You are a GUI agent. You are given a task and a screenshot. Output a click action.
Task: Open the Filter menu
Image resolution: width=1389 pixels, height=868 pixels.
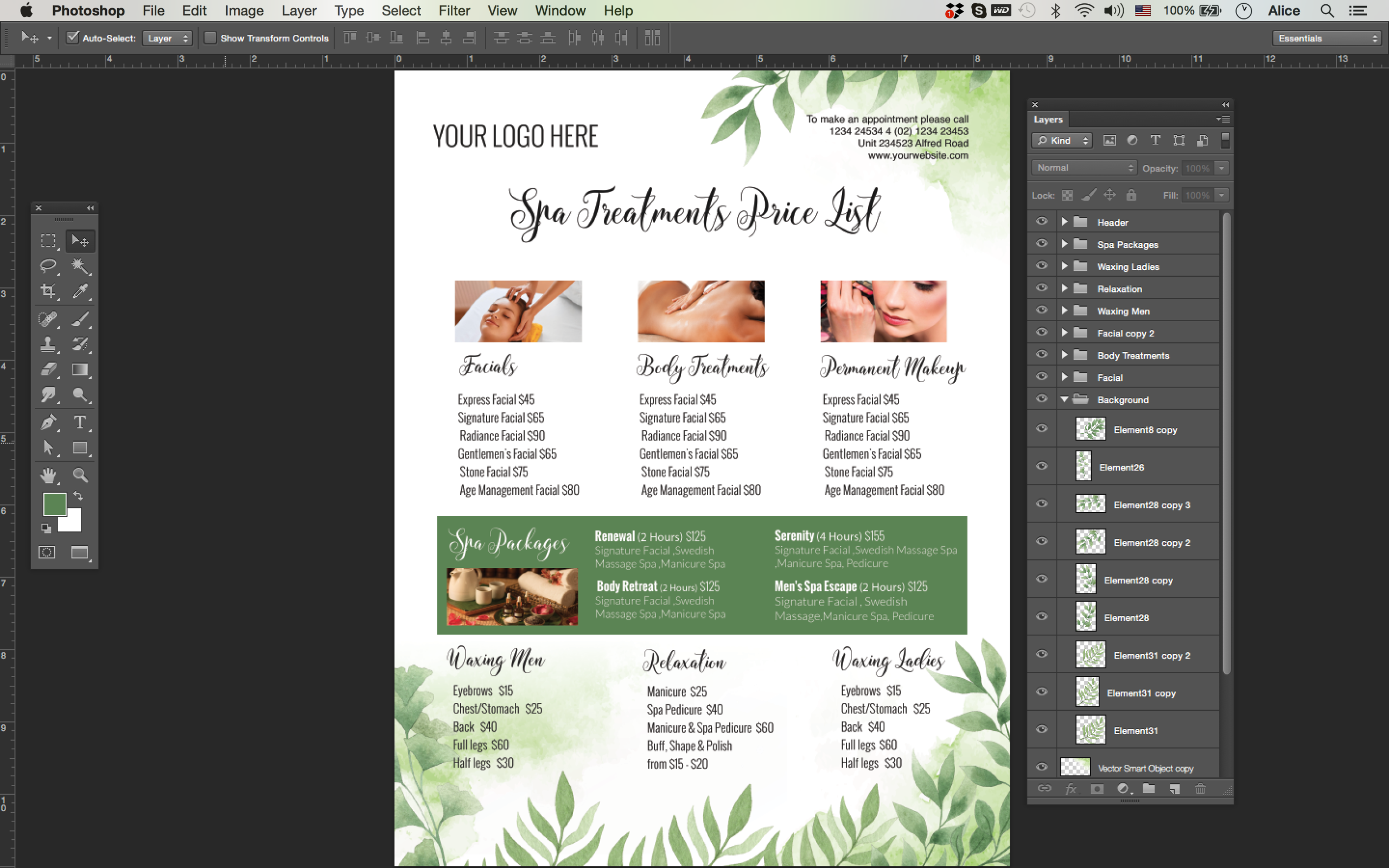tap(454, 10)
